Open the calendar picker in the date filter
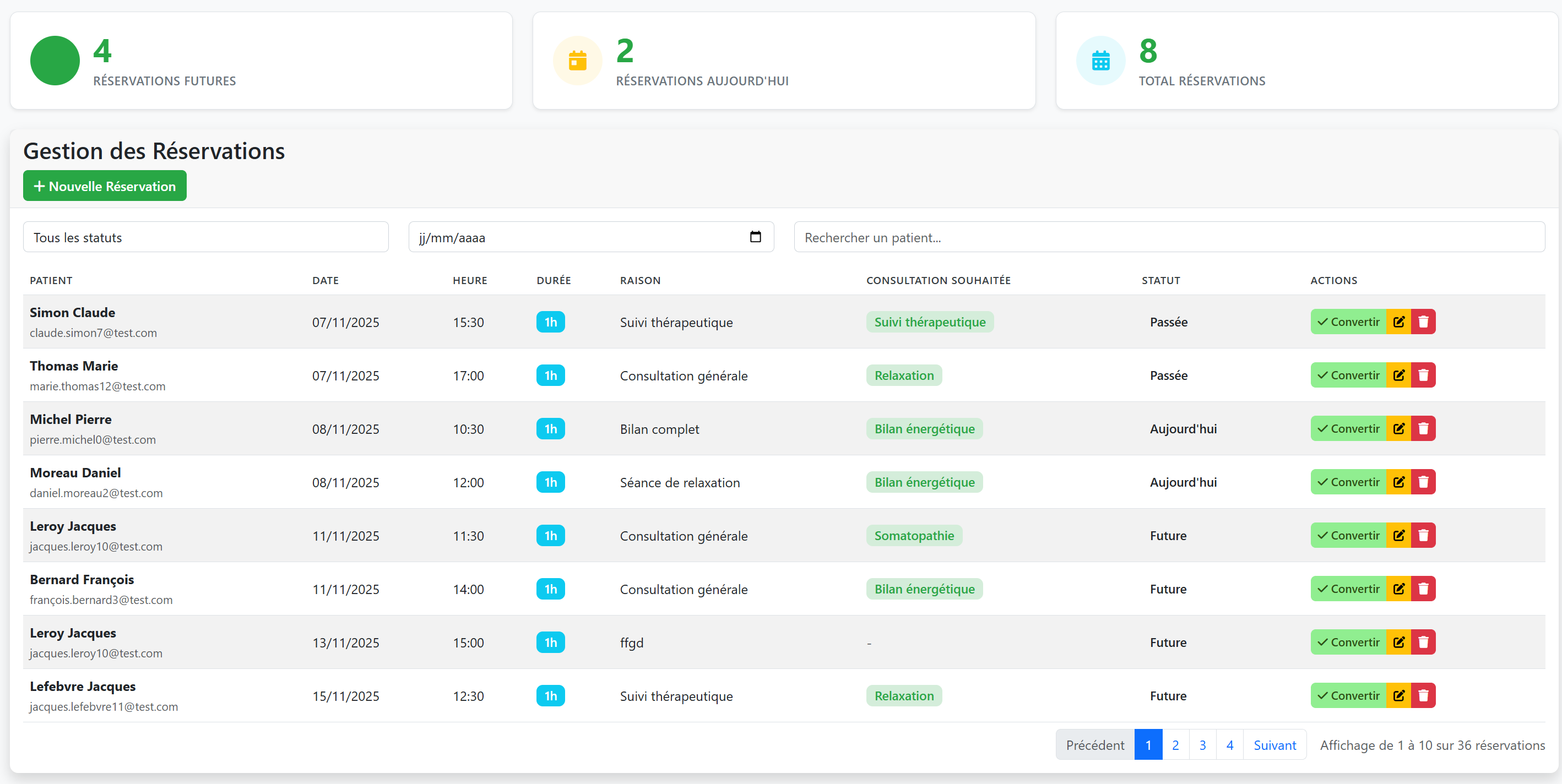This screenshot has height=784, width=1562. 755,237
